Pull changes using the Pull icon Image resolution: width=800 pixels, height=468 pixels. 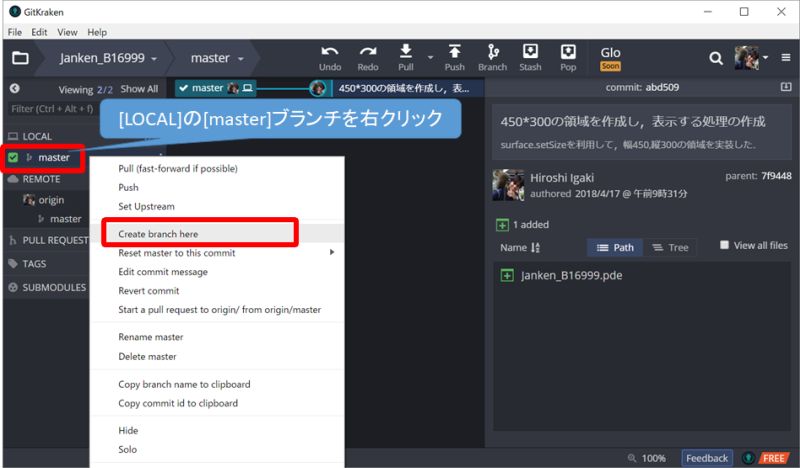[406, 51]
